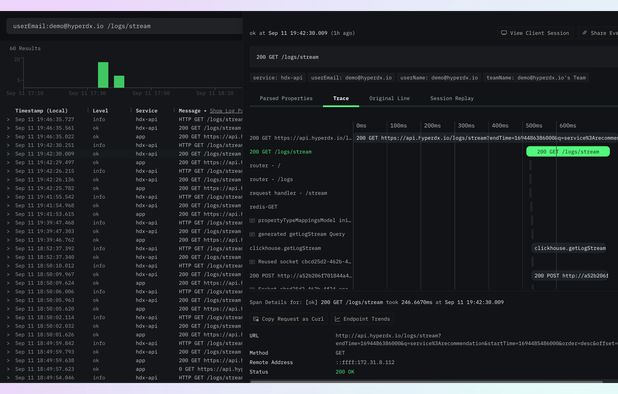This screenshot has width=618, height=394.
Task: Expand the log row at 19:46:35.727
Action: [8, 119]
